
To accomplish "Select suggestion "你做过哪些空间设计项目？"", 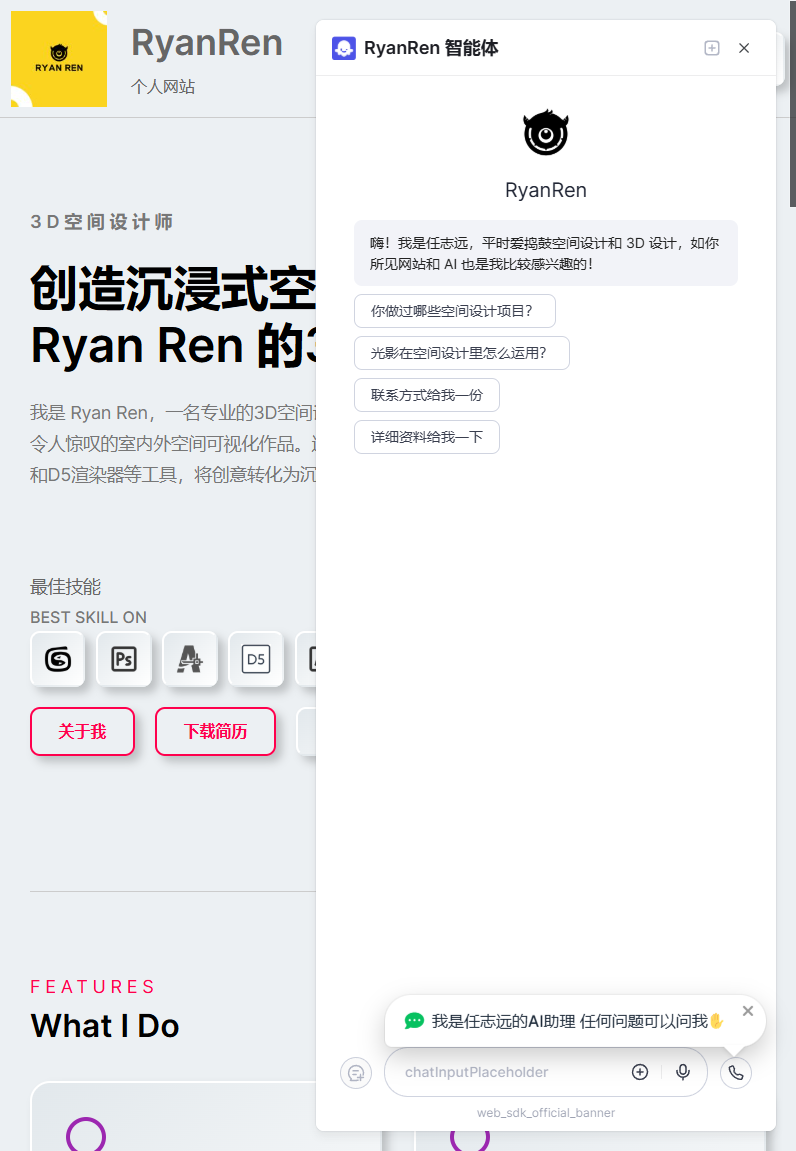I will 454,311.
